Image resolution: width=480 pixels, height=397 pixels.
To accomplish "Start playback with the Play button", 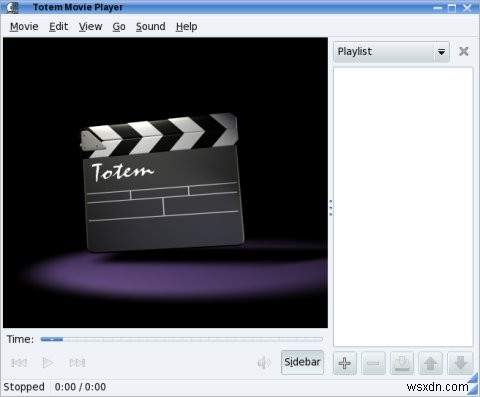I will (x=48, y=363).
